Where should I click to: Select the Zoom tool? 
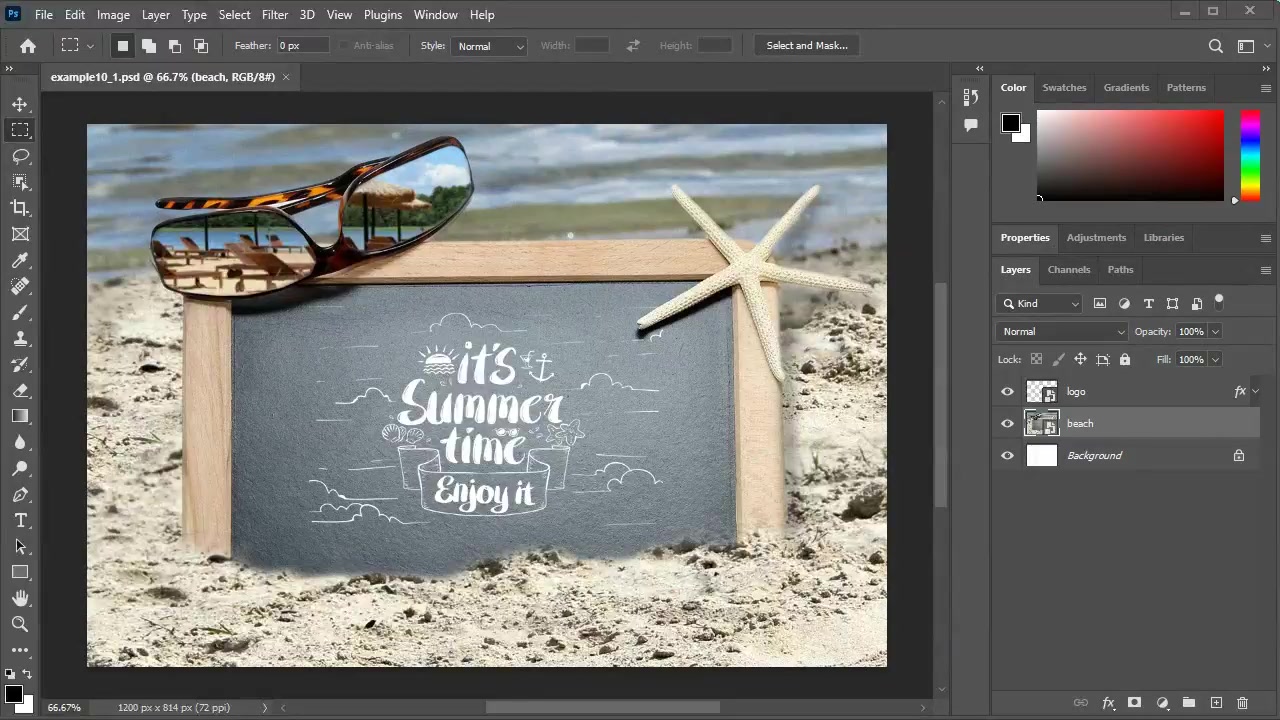pyautogui.click(x=20, y=624)
